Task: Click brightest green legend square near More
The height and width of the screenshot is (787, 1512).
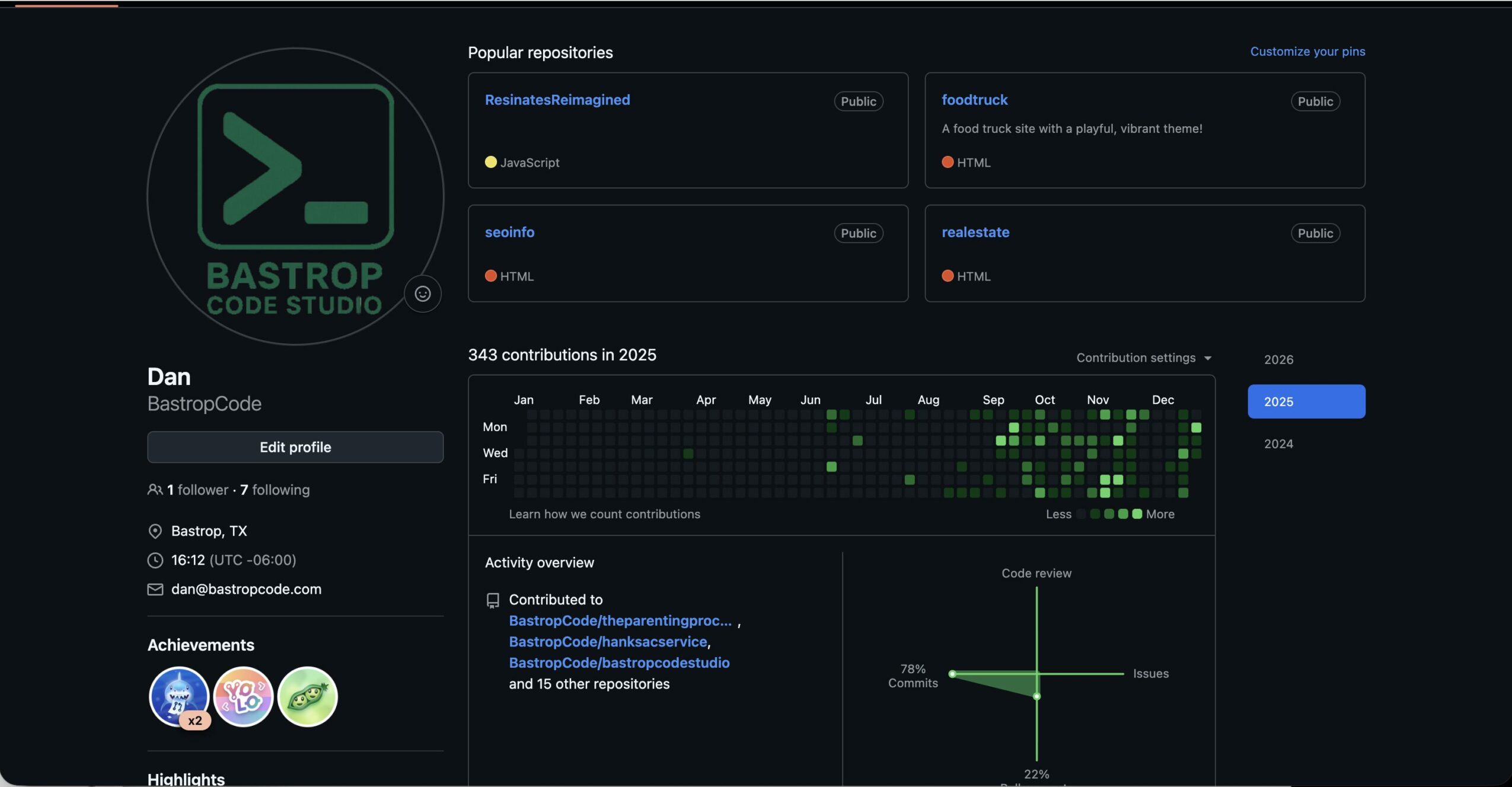Action: [x=1137, y=514]
